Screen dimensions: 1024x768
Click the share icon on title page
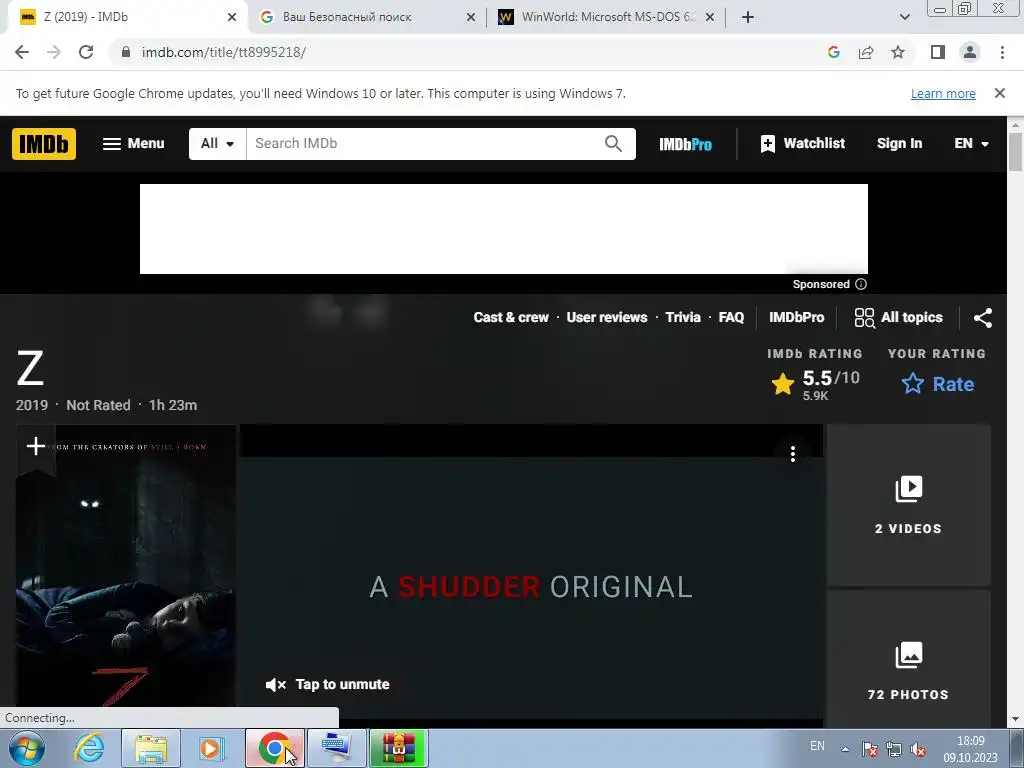click(x=983, y=318)
